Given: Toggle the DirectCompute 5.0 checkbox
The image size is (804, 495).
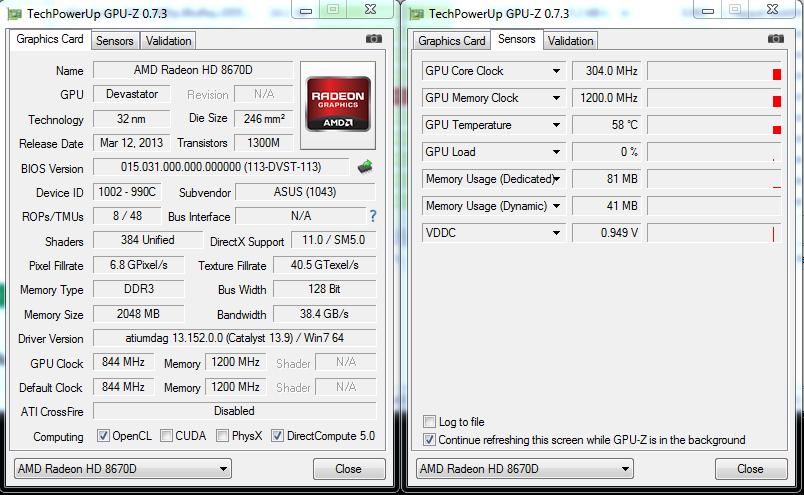Looking at the screenshot, I should 277,436.
